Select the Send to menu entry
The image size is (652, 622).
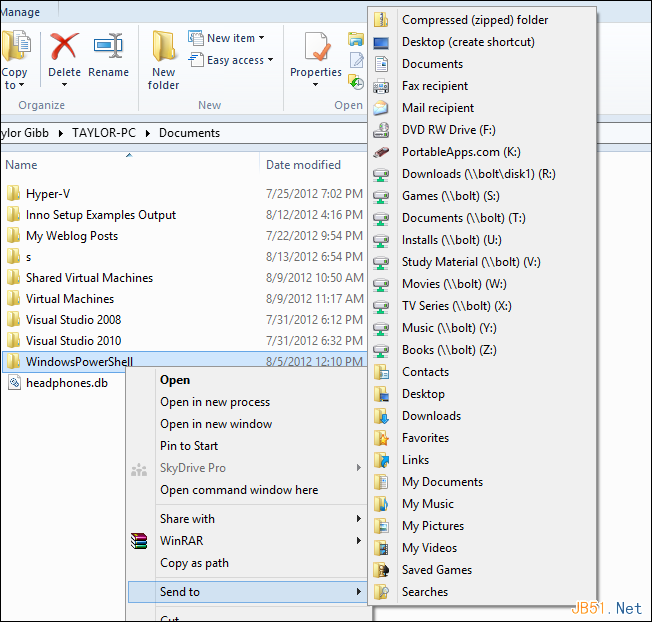click(x=247, y=592)
